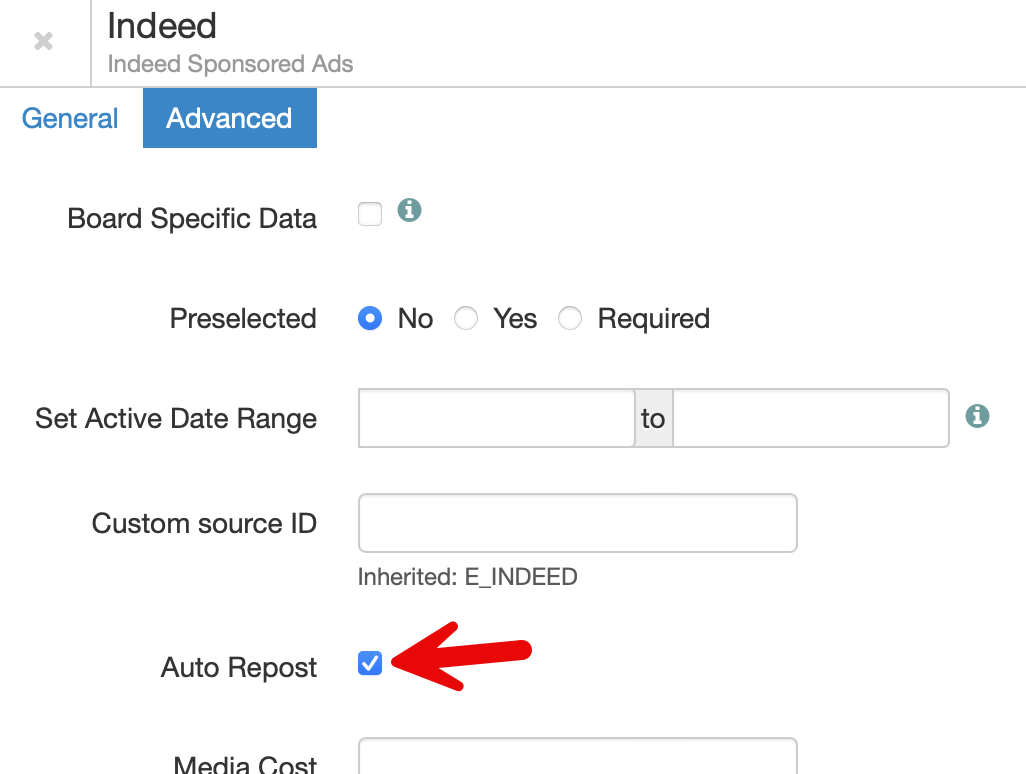
Task: Switch to the General tab
Action: click(x=69, y=118)
